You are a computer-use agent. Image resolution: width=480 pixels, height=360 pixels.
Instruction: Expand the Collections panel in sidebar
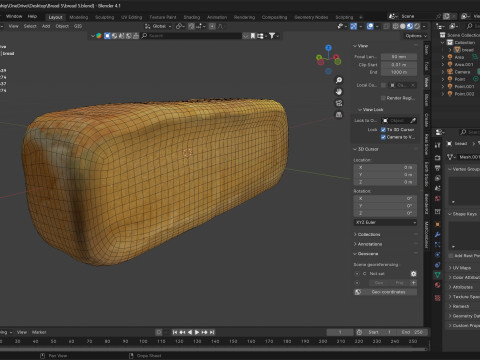(367, 235)
